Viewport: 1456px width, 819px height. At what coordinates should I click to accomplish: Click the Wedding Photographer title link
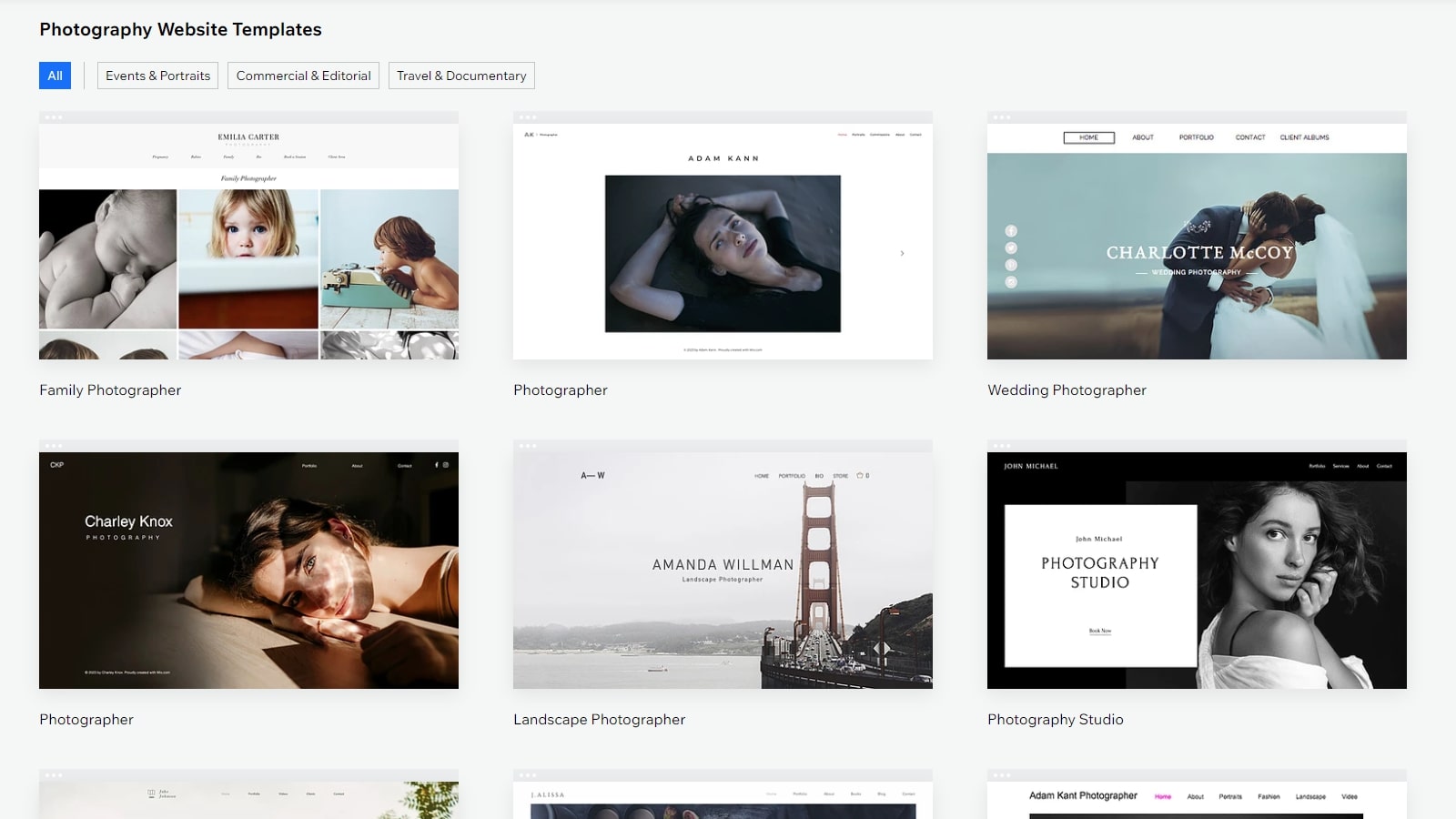pyautogui.click(x=1067, y=389)
